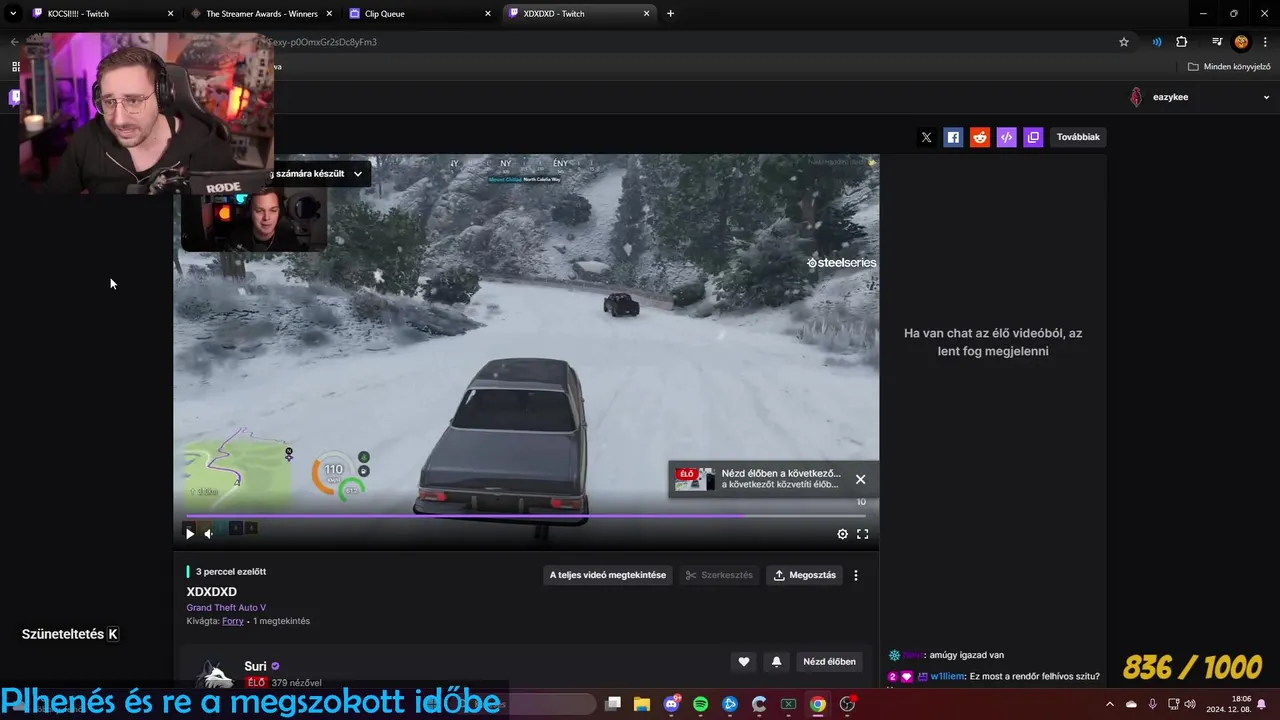
Task: Share the clip on Facebook
Action: click(953, 137)
